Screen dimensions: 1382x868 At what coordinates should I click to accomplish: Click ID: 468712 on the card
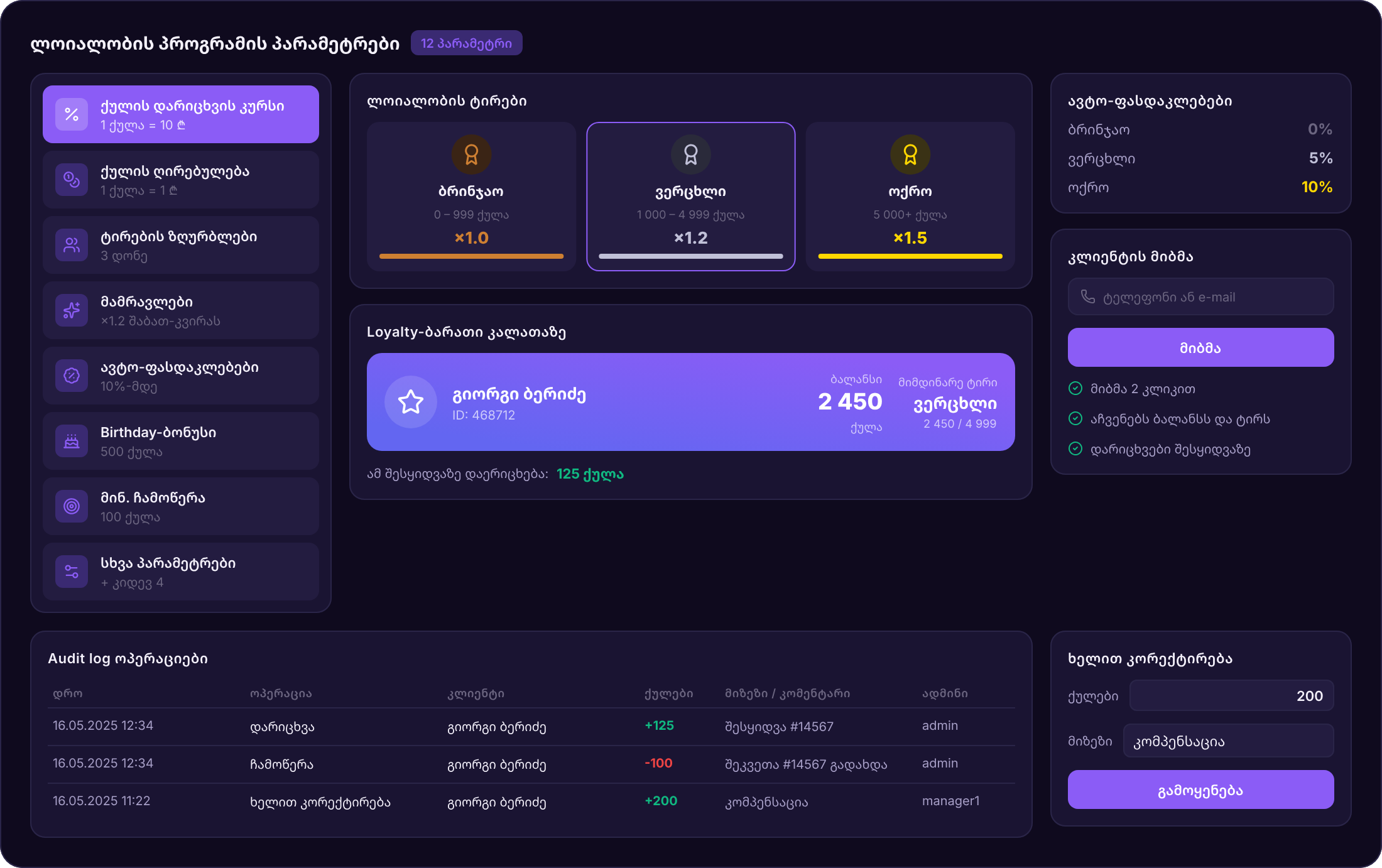(484, 415)
